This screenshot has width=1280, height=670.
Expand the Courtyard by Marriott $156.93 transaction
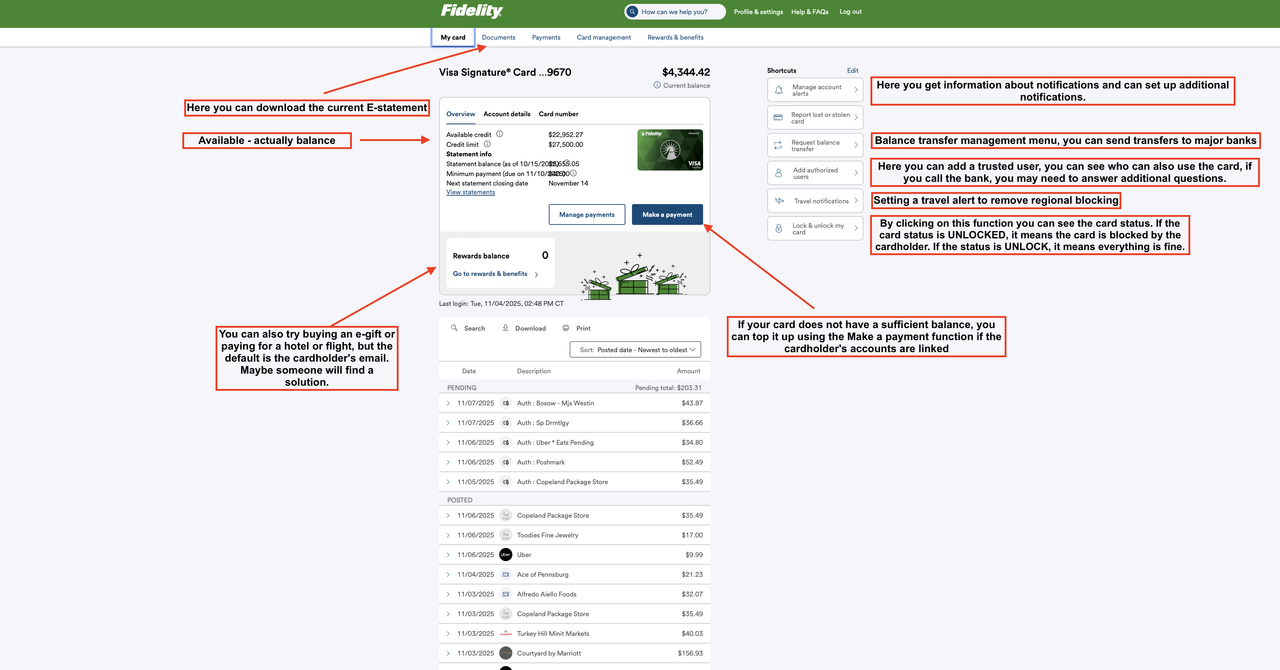point(448,654)
